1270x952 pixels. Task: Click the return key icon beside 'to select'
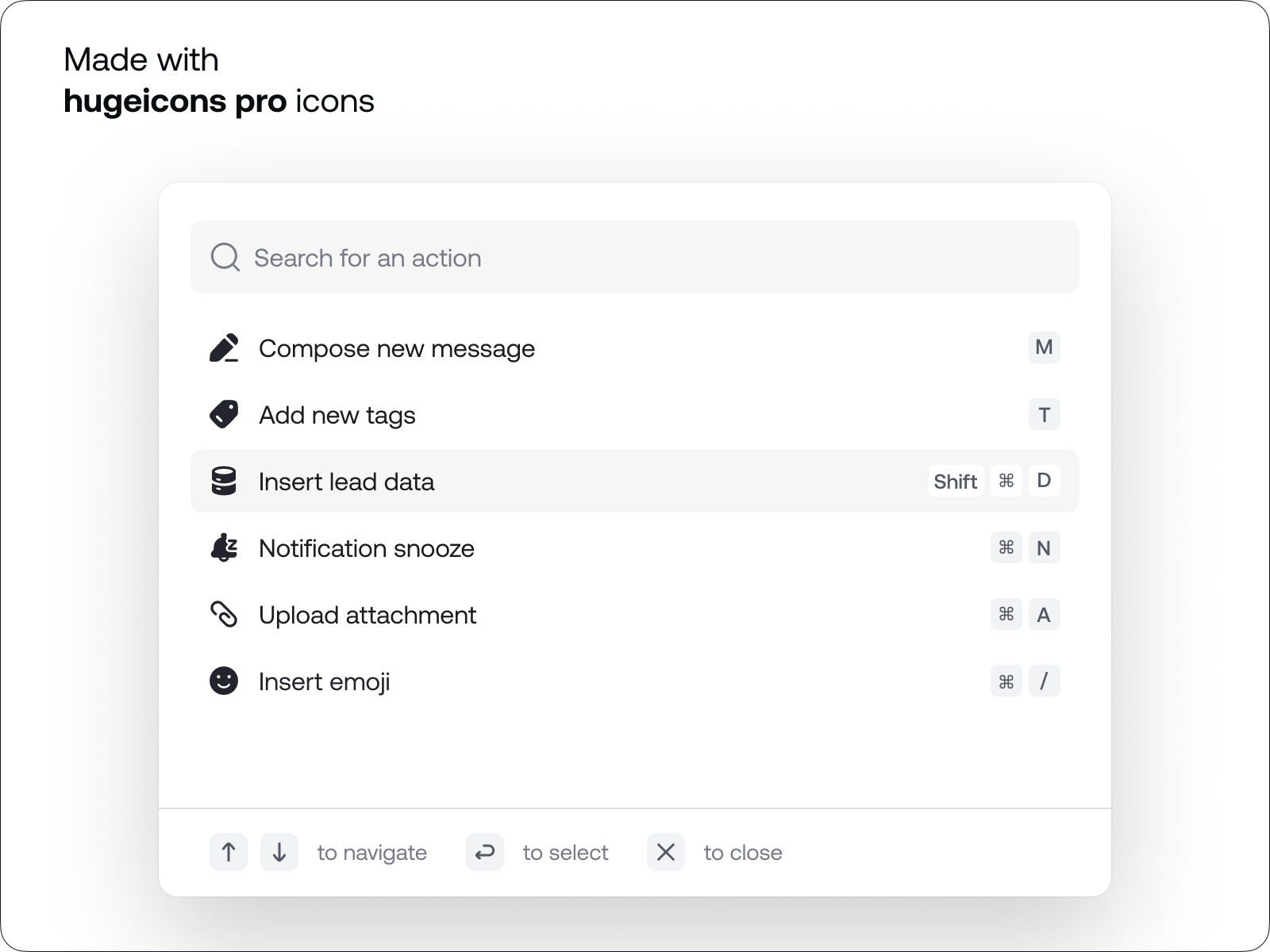[x=484, y=852]
